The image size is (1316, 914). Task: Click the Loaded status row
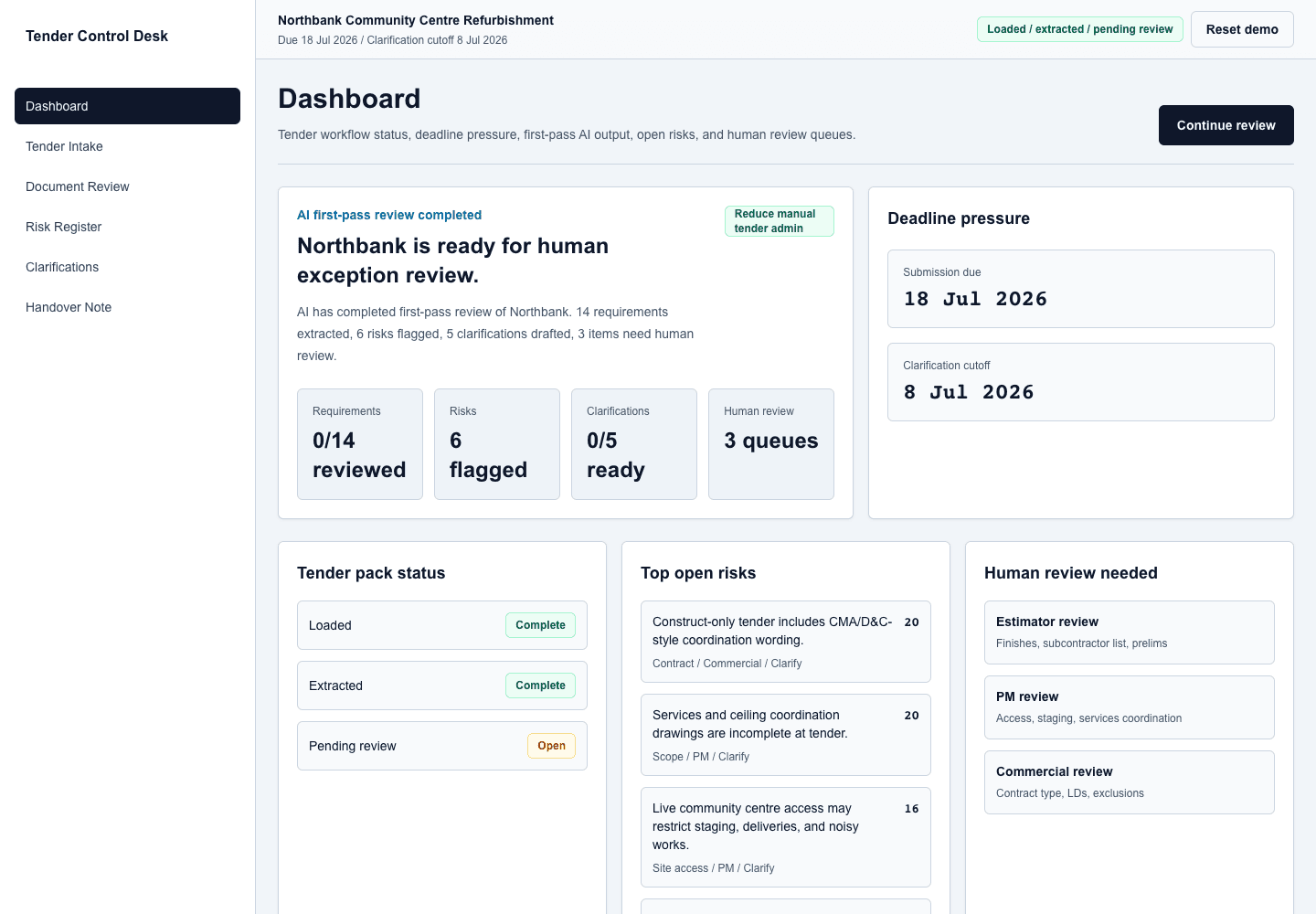click(442, 625)
